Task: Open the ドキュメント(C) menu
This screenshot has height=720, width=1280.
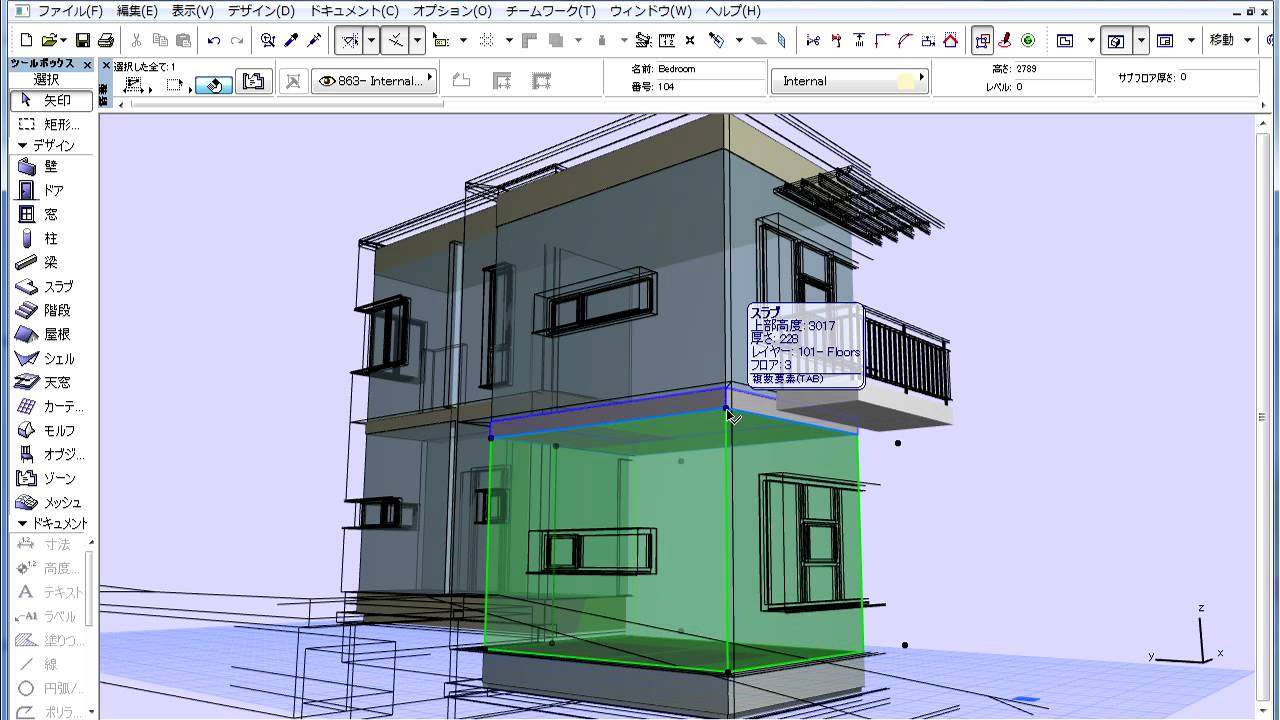Action: coord(354,11)
